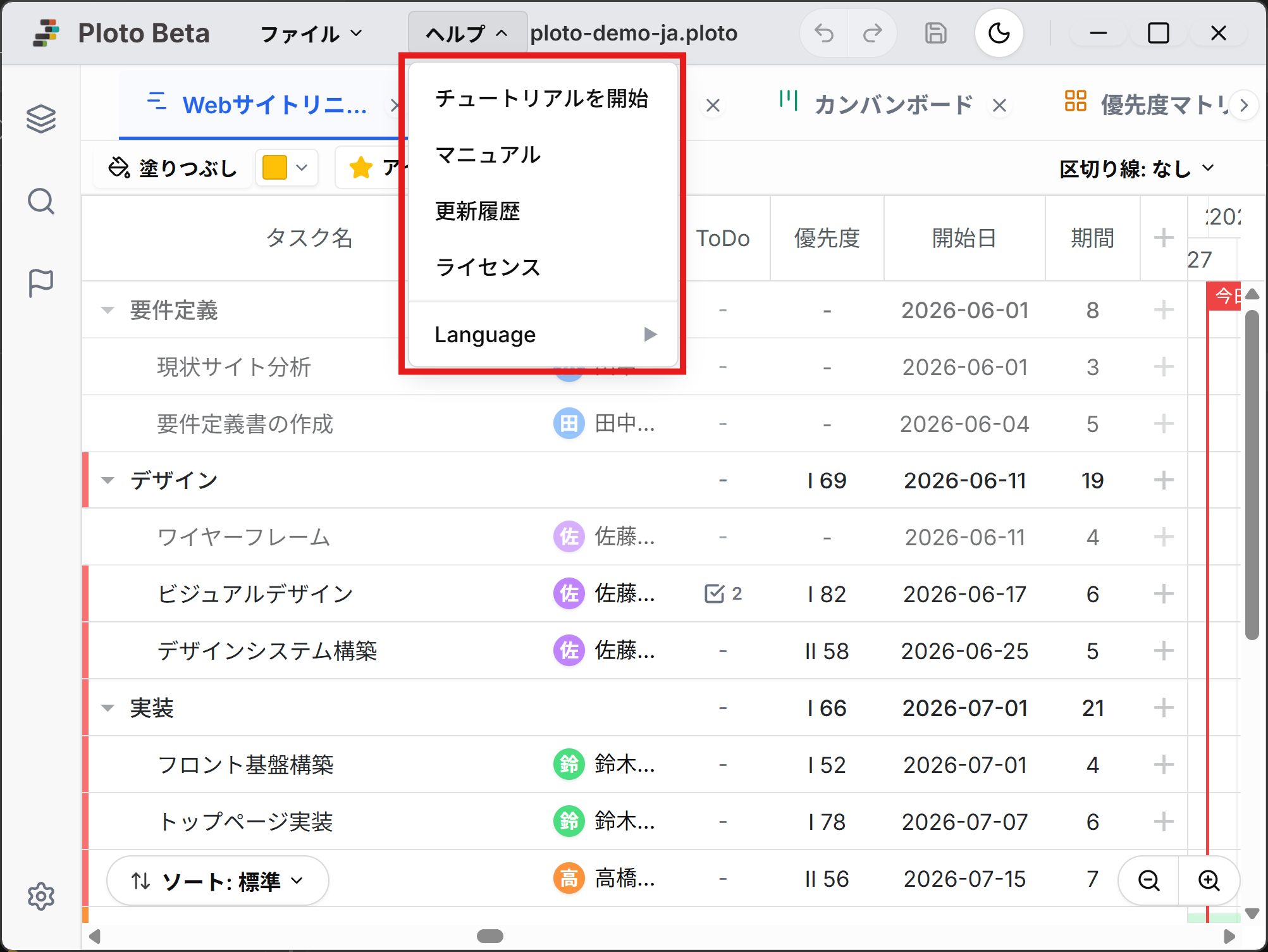This screenshot has height=952, width=1268.
Task: Click the vertical scrollbar thumb
Action: (x=1252, y=474)
